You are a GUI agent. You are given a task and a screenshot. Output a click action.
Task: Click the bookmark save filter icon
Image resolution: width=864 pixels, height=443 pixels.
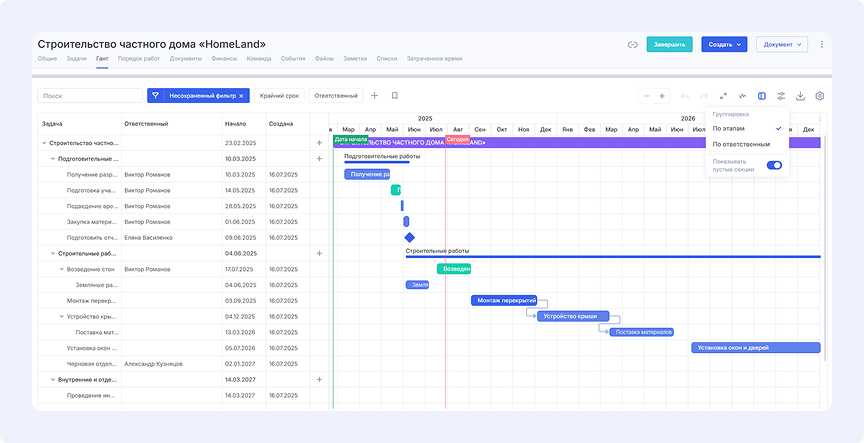395,96
